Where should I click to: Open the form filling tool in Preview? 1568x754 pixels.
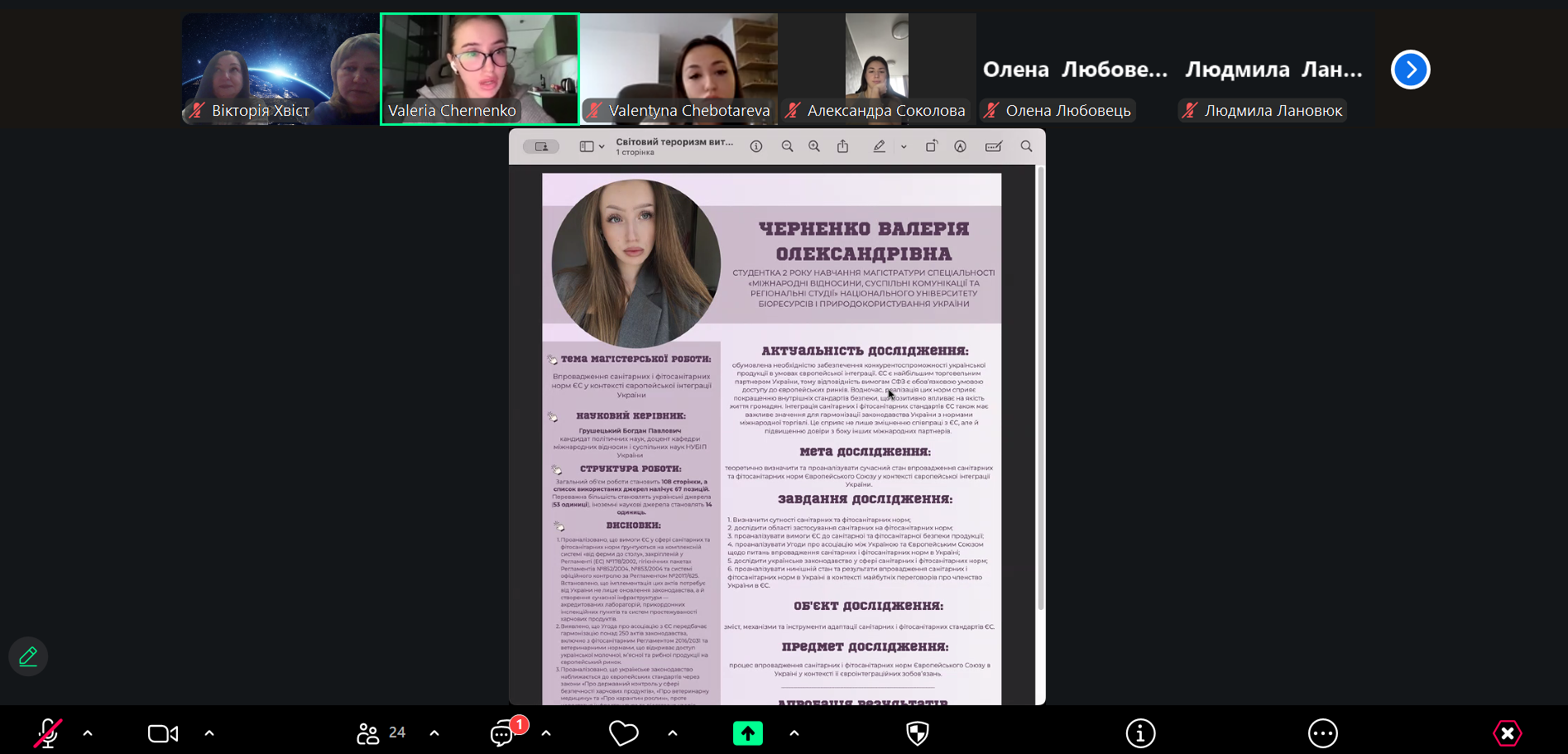pos(994,146)
